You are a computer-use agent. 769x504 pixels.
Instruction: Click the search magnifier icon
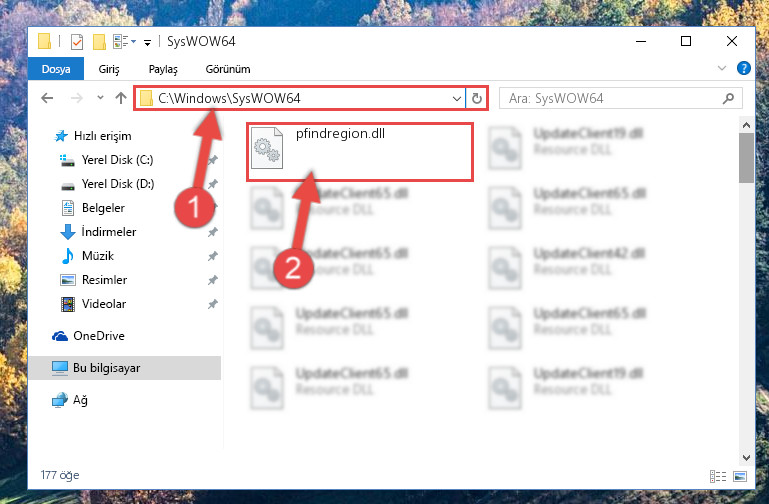(x=728, y=99)
